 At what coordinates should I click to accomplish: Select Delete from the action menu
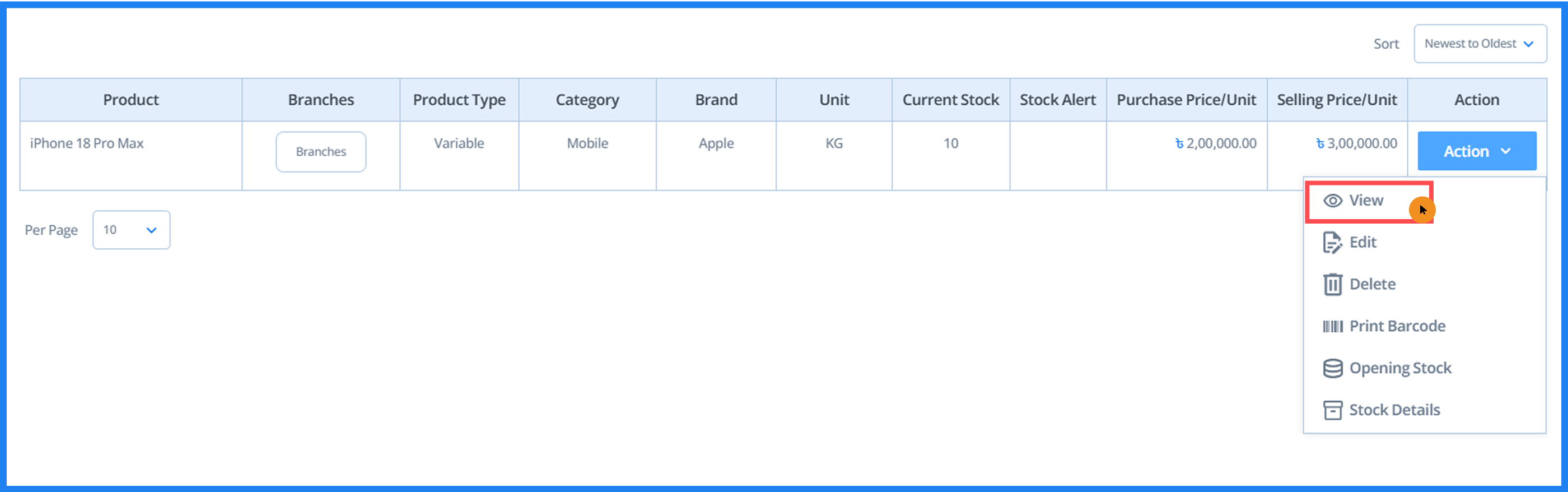point(1372,284)
